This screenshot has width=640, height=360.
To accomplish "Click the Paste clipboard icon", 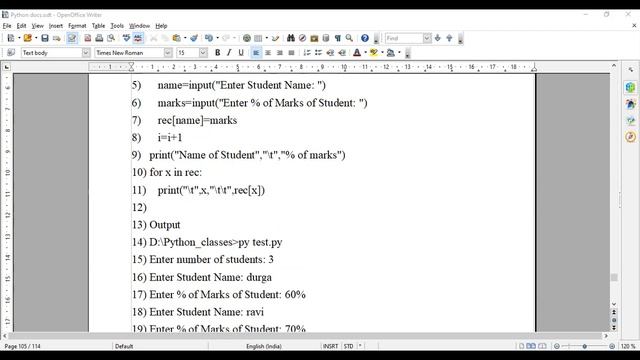I will tap(176, 38).
